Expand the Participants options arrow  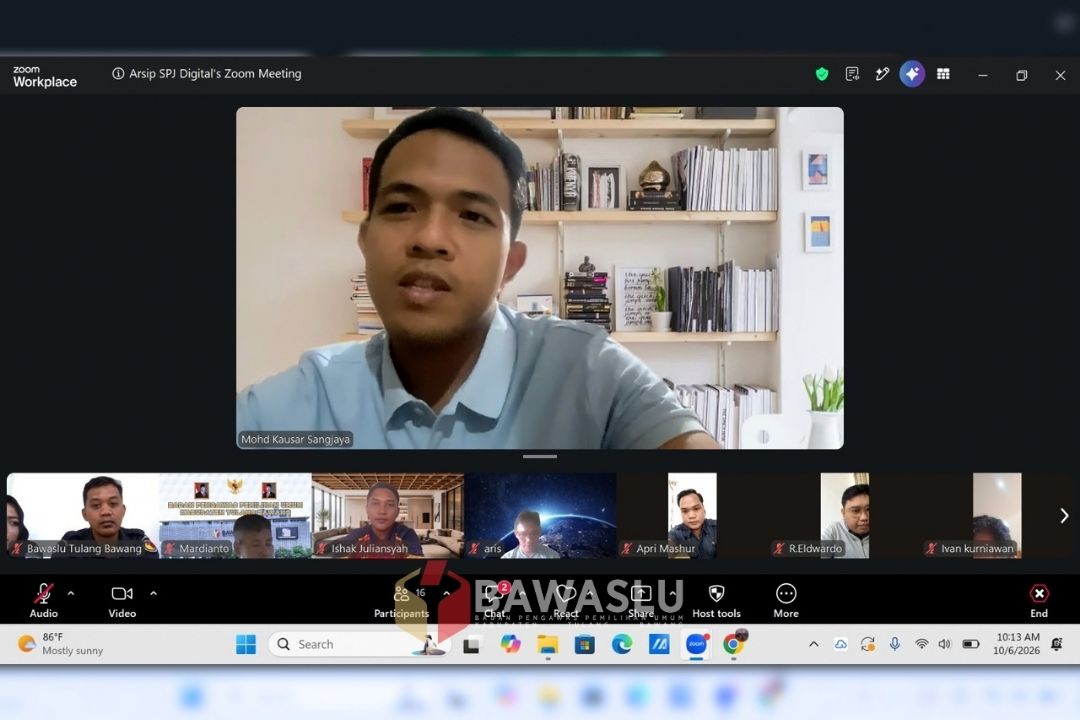coord(446,593)
